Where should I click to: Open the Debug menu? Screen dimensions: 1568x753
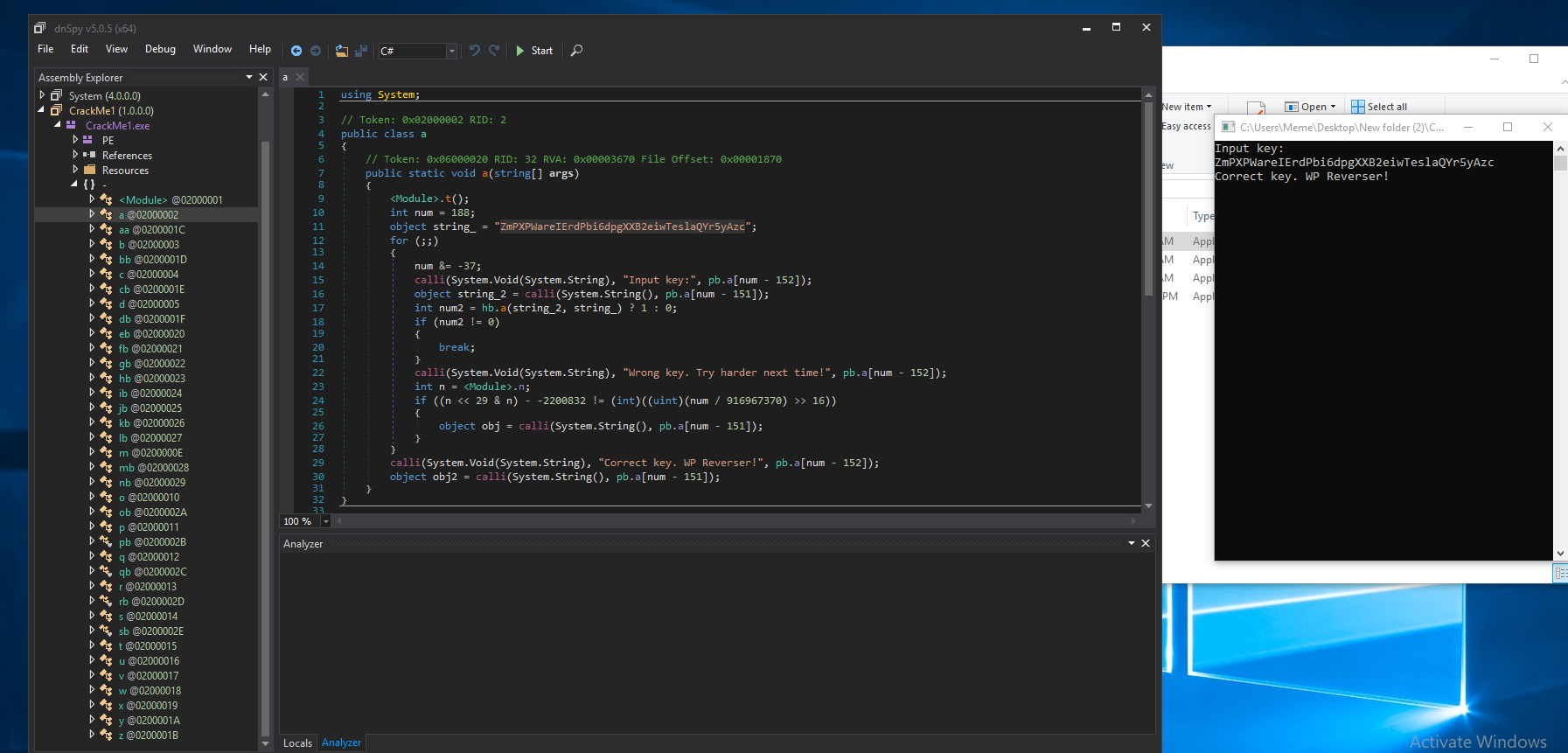tap(160, 49)
